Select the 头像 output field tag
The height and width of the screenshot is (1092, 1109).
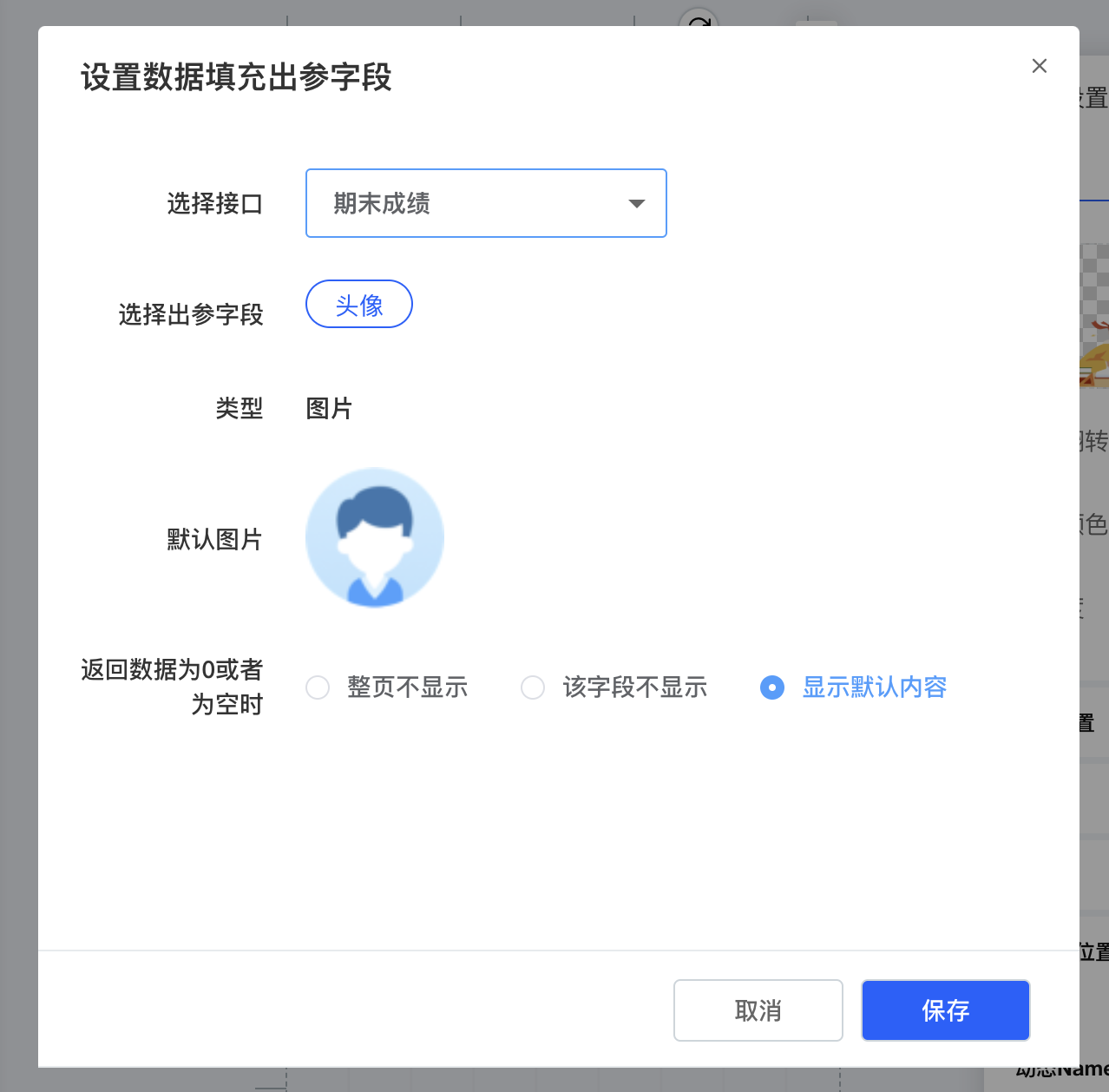pyautogui.click(x=359, y=304)
